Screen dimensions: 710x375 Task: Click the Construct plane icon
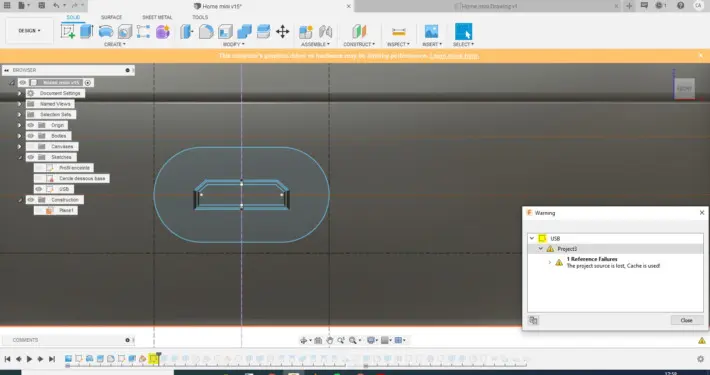tap(359, 32)
